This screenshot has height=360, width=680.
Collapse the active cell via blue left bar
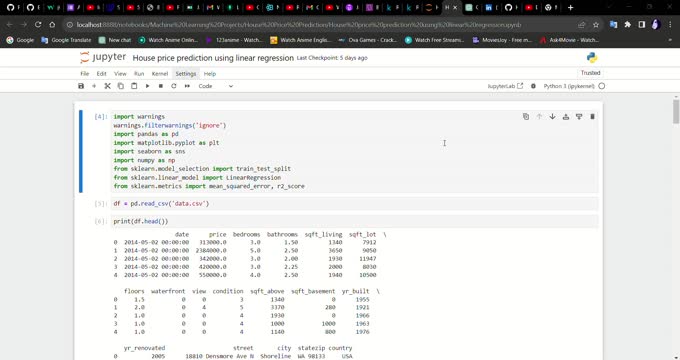click(81, 151)
